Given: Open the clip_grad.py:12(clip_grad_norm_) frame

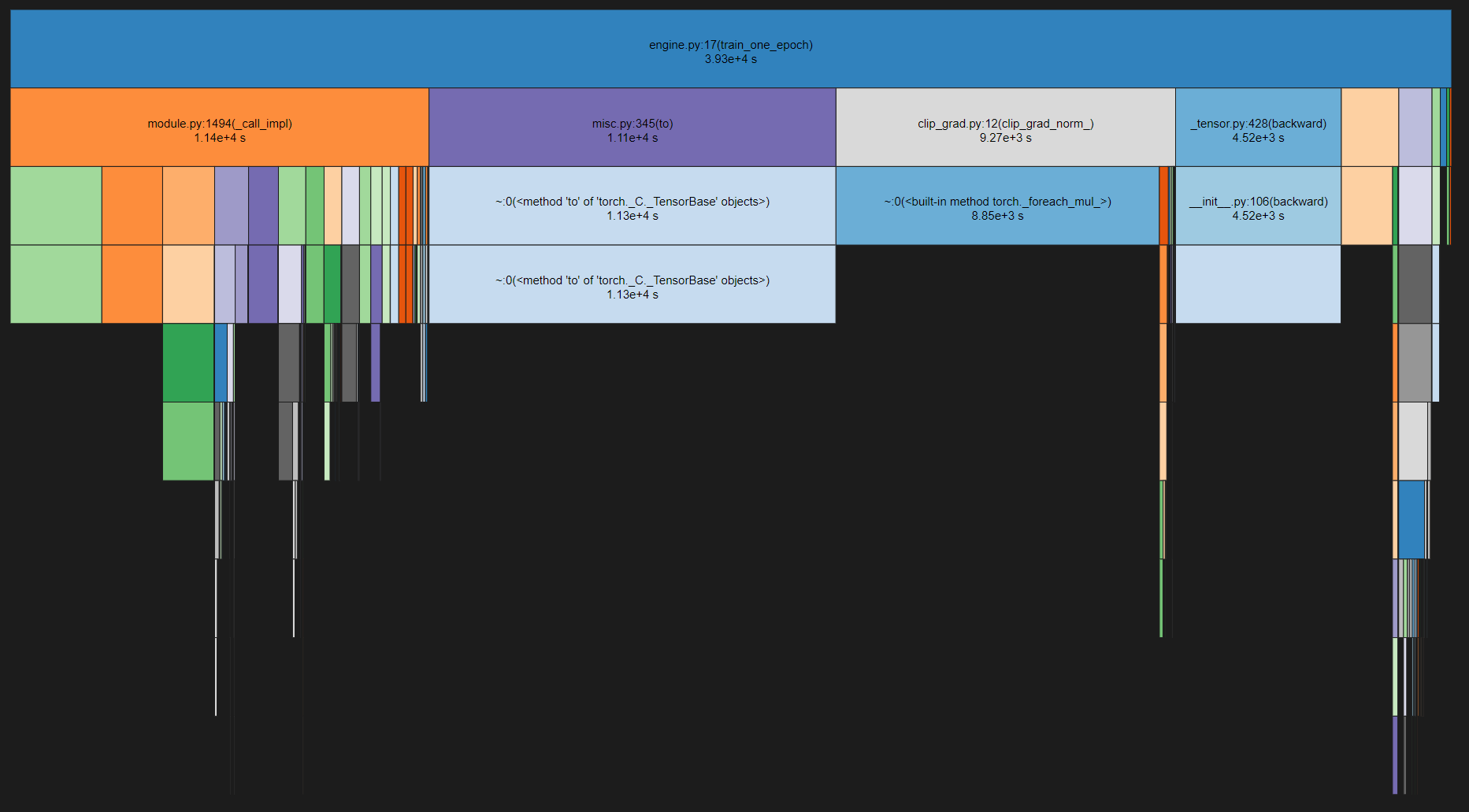Looking at the screenshot, I should [x=1004, y=126].
